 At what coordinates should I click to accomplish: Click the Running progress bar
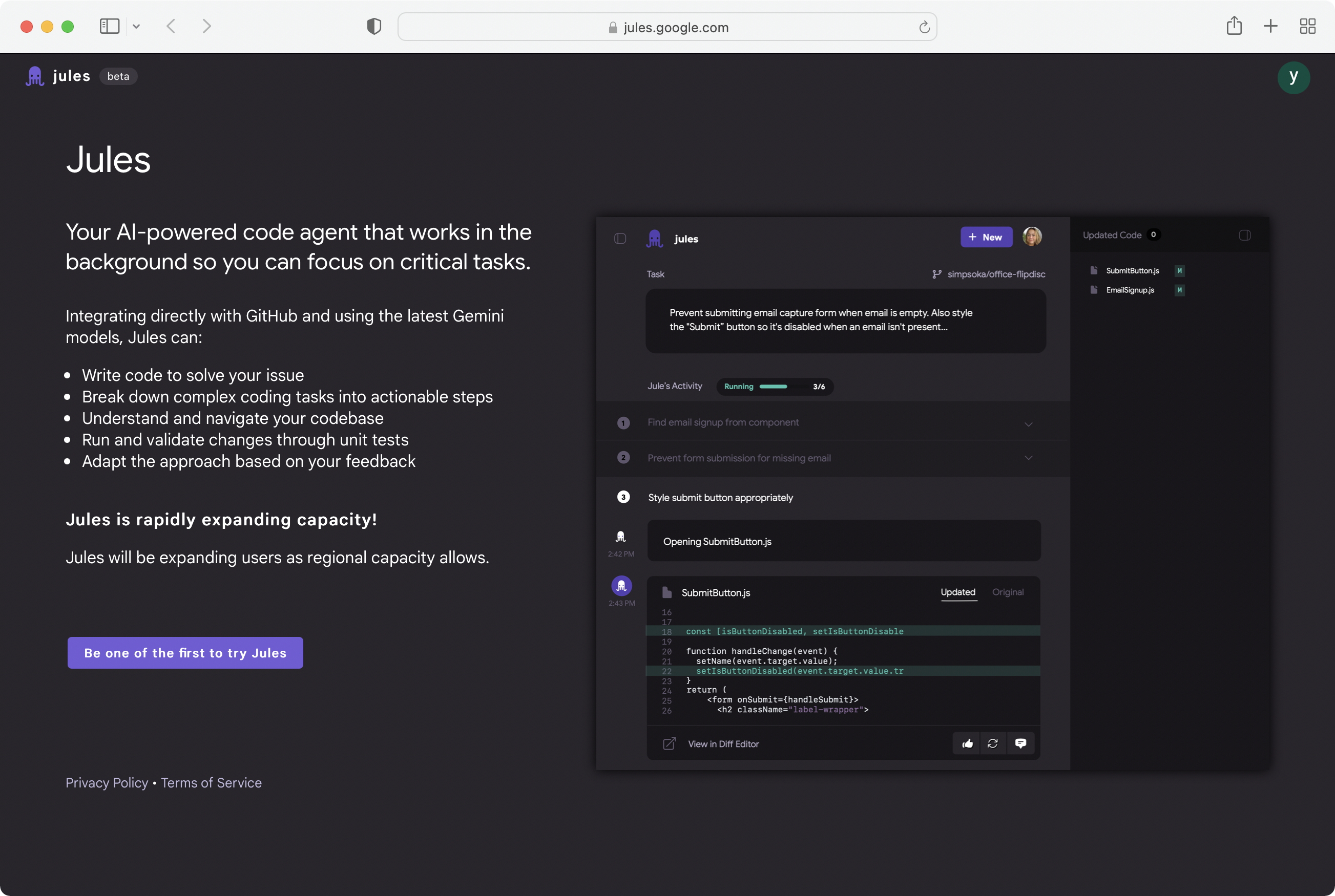pos(775,387)
